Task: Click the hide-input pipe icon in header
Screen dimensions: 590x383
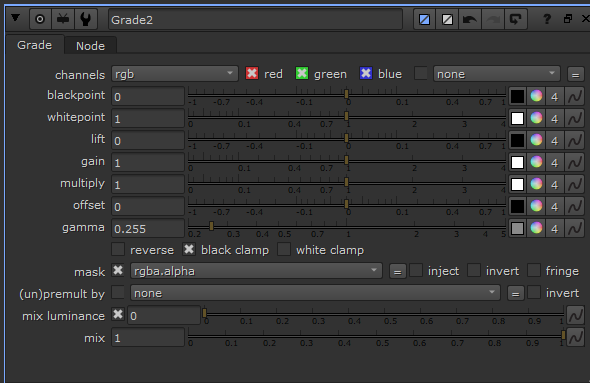Action: (62, 19)
